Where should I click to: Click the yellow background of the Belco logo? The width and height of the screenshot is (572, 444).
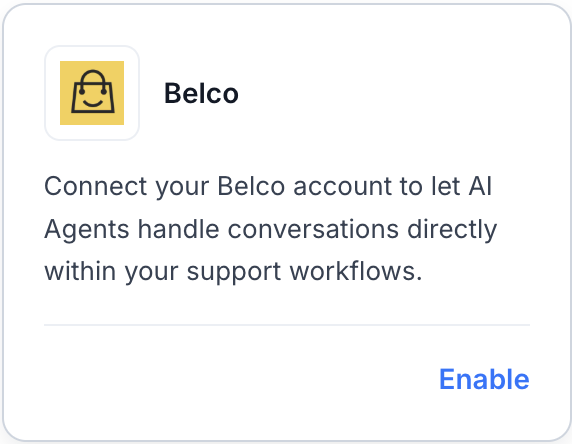tap(67, 117)
